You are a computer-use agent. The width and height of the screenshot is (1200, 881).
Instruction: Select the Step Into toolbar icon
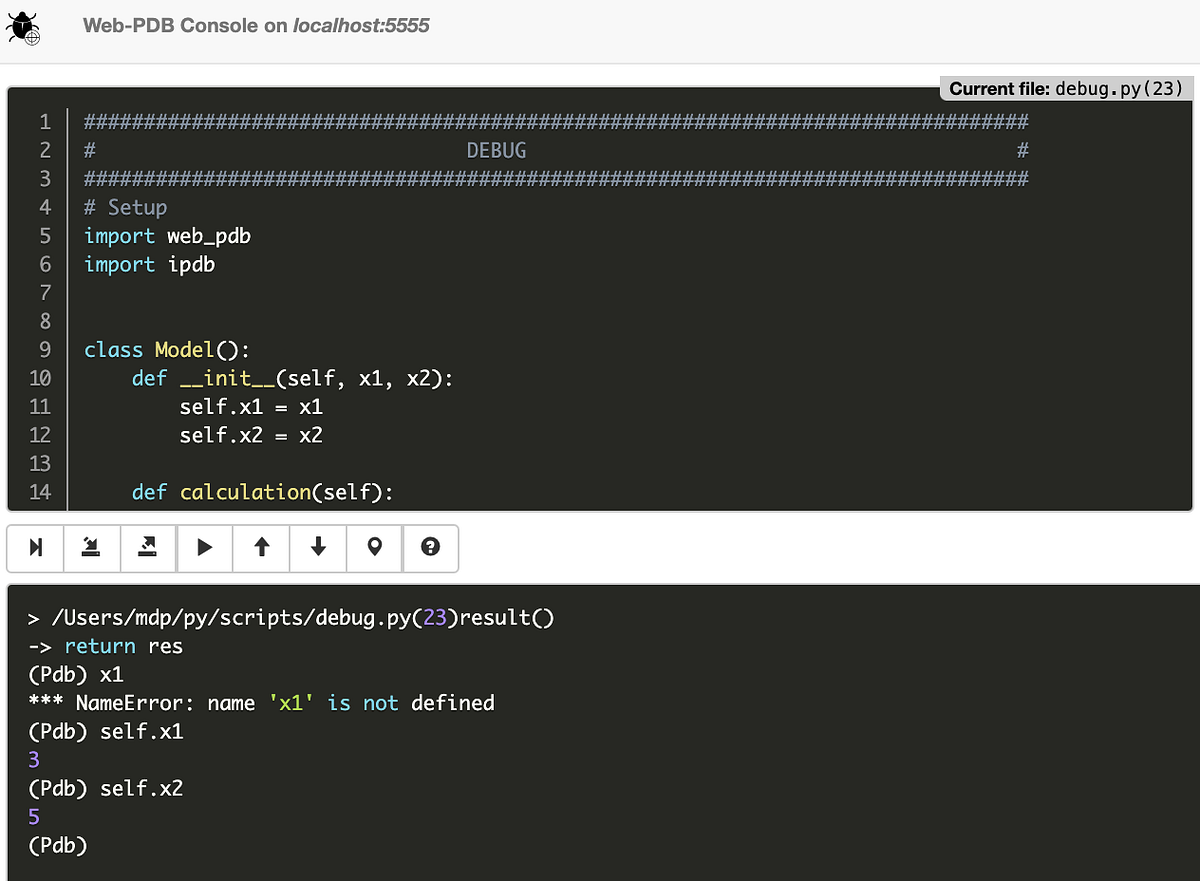tap(91, 547)
